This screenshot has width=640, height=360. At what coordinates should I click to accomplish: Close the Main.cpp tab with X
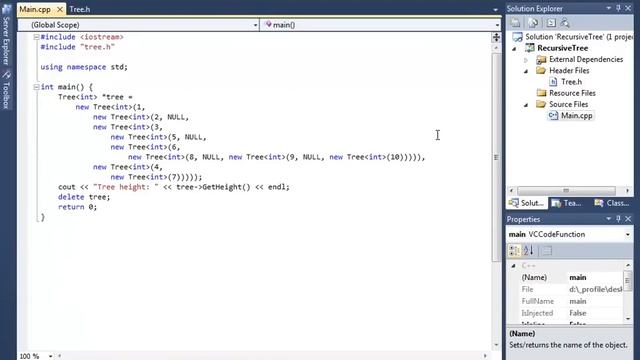(60, 9)
